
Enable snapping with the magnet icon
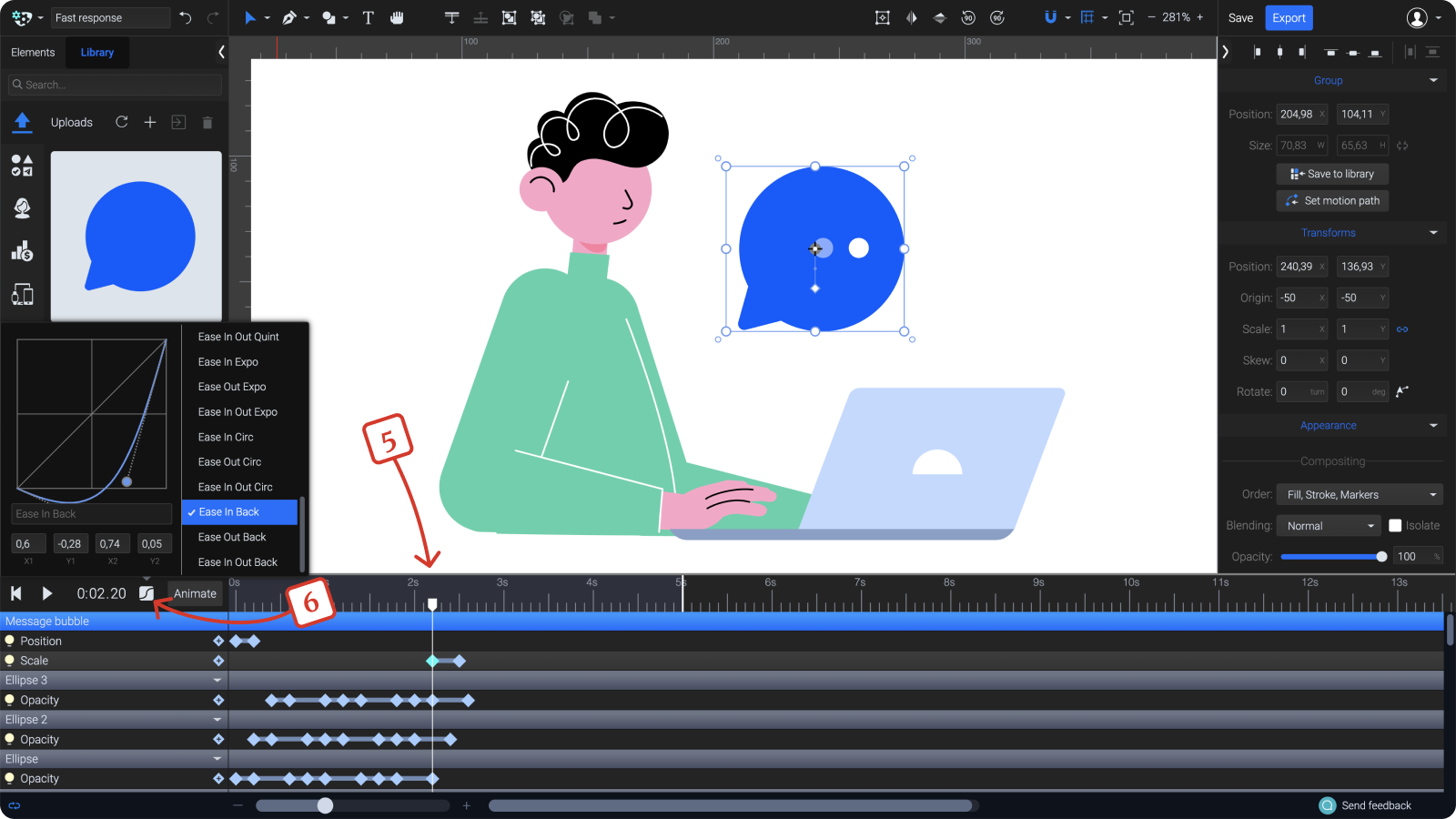(1051, 17)
